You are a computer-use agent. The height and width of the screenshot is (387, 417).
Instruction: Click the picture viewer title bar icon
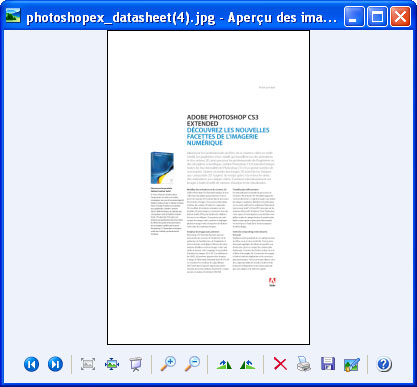(13, 15)
